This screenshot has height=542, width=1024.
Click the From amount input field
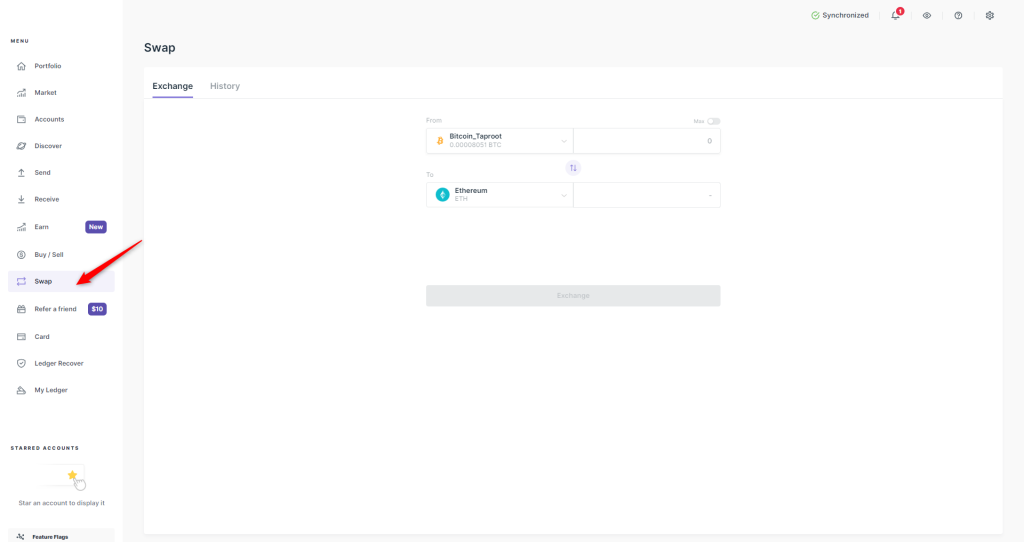646,141
